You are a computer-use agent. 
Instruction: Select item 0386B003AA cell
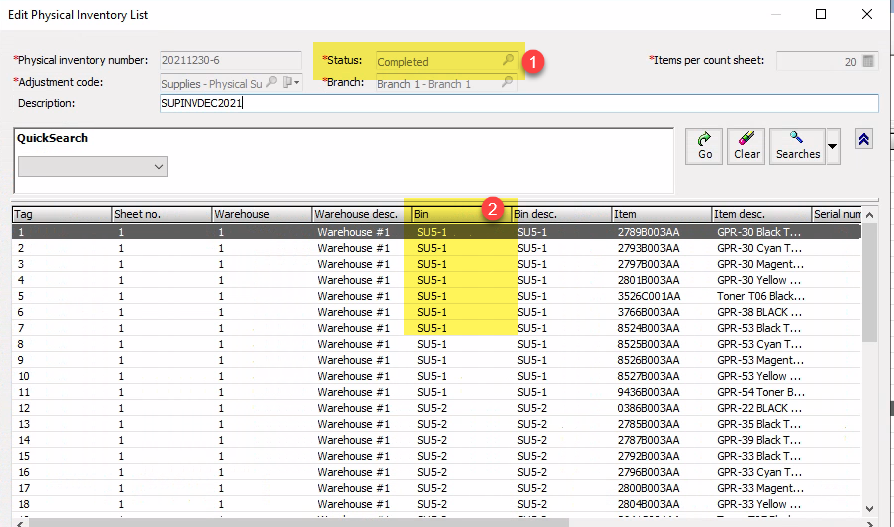coord(648,408)
